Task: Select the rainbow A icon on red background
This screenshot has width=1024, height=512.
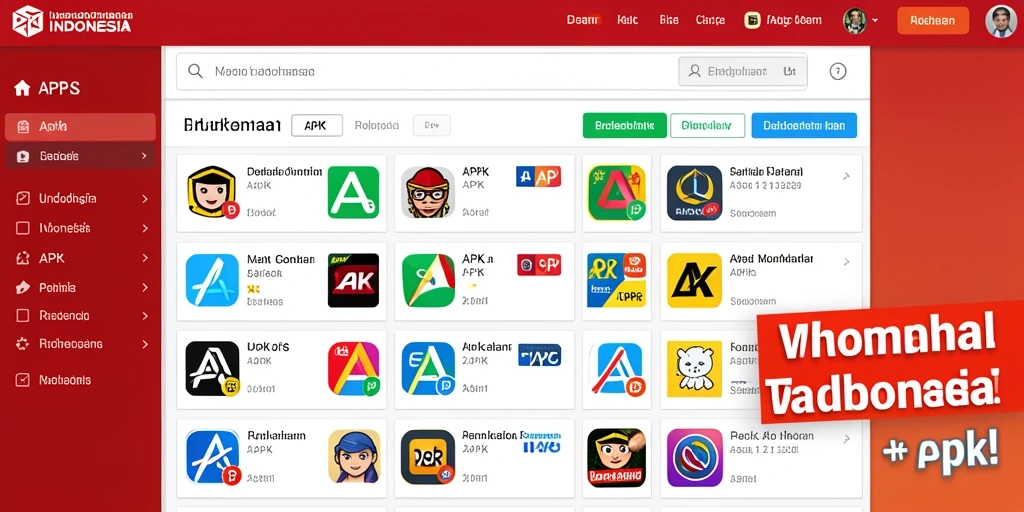Action: [x=353, y=368]
